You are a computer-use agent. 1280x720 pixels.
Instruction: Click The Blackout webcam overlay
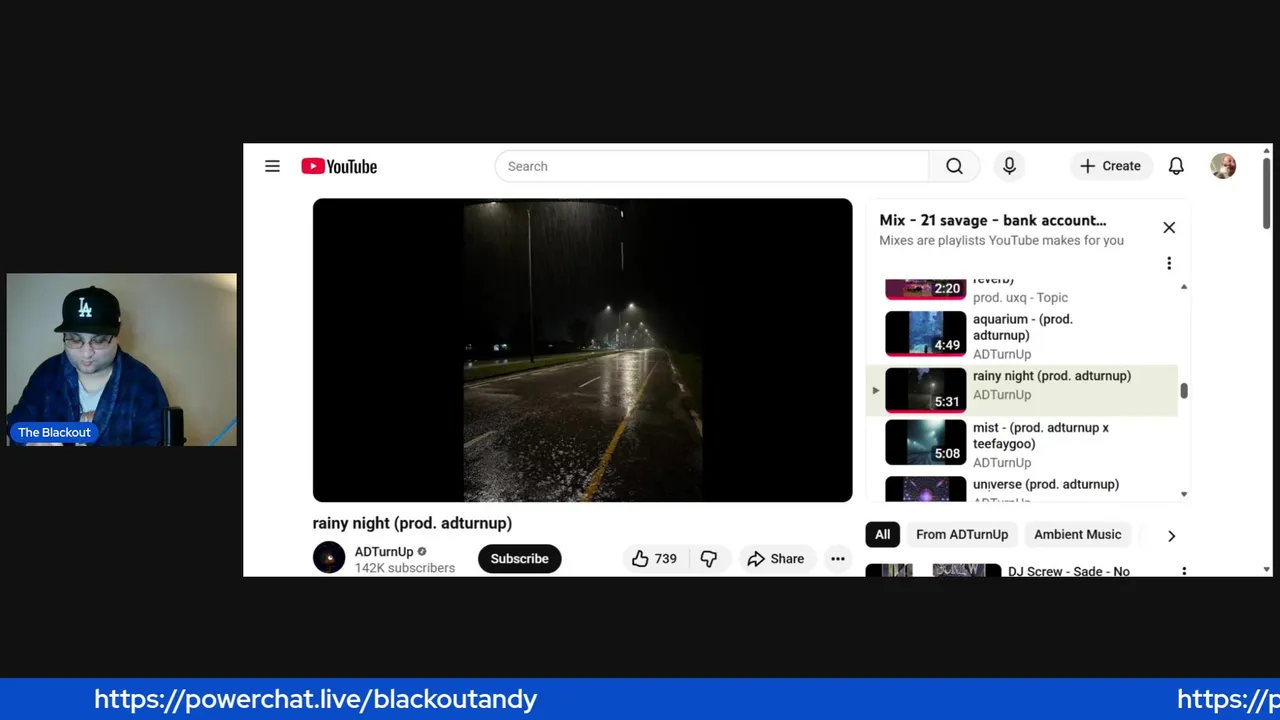coord(122,359)
